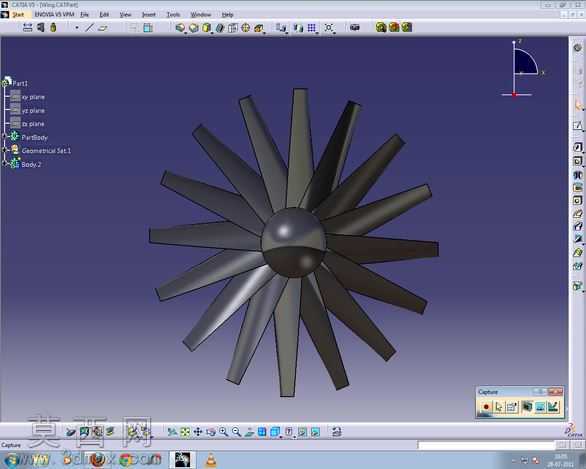Click the Multi-View icon
Screen dimensions: 586x469
(x=262, y=432)
